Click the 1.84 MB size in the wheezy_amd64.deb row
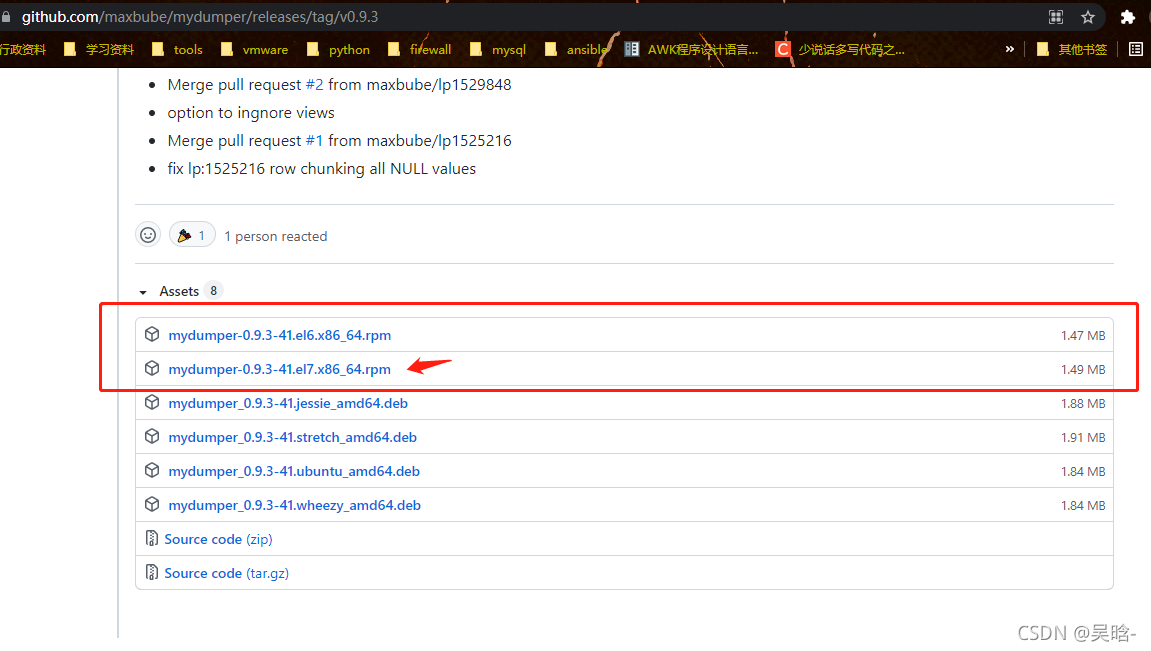 pos(1083,505)
